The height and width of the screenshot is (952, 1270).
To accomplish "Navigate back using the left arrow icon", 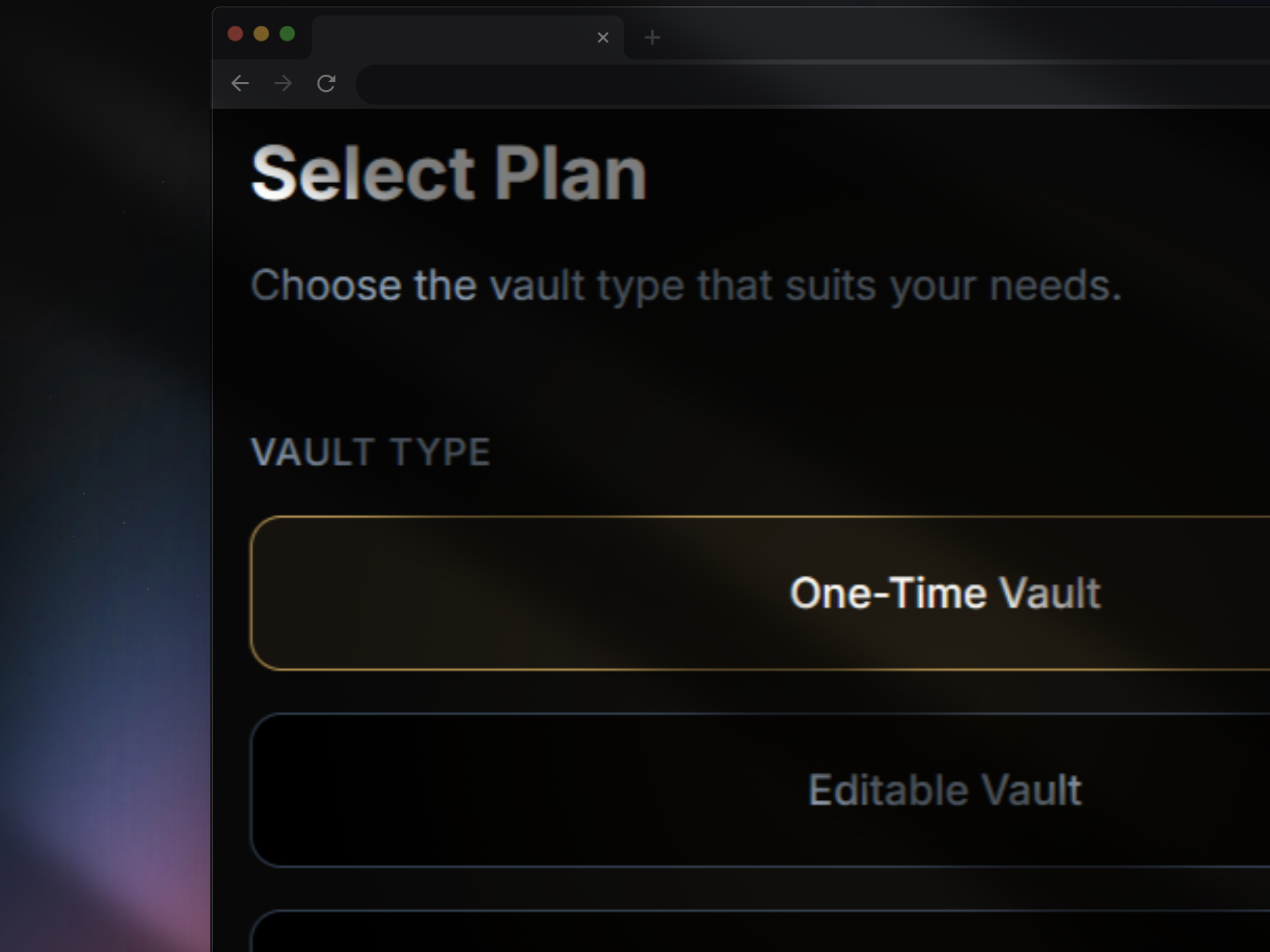I will 240,83.
